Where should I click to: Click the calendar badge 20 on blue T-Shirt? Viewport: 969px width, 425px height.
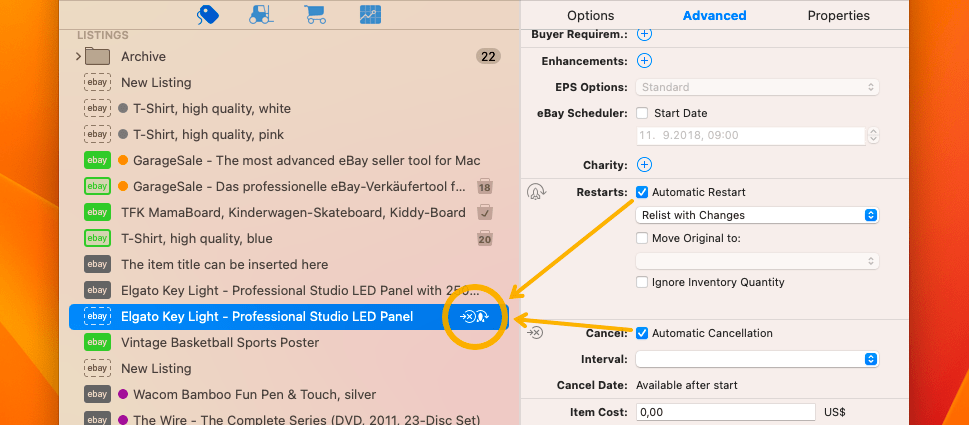(x=484, y=238)
